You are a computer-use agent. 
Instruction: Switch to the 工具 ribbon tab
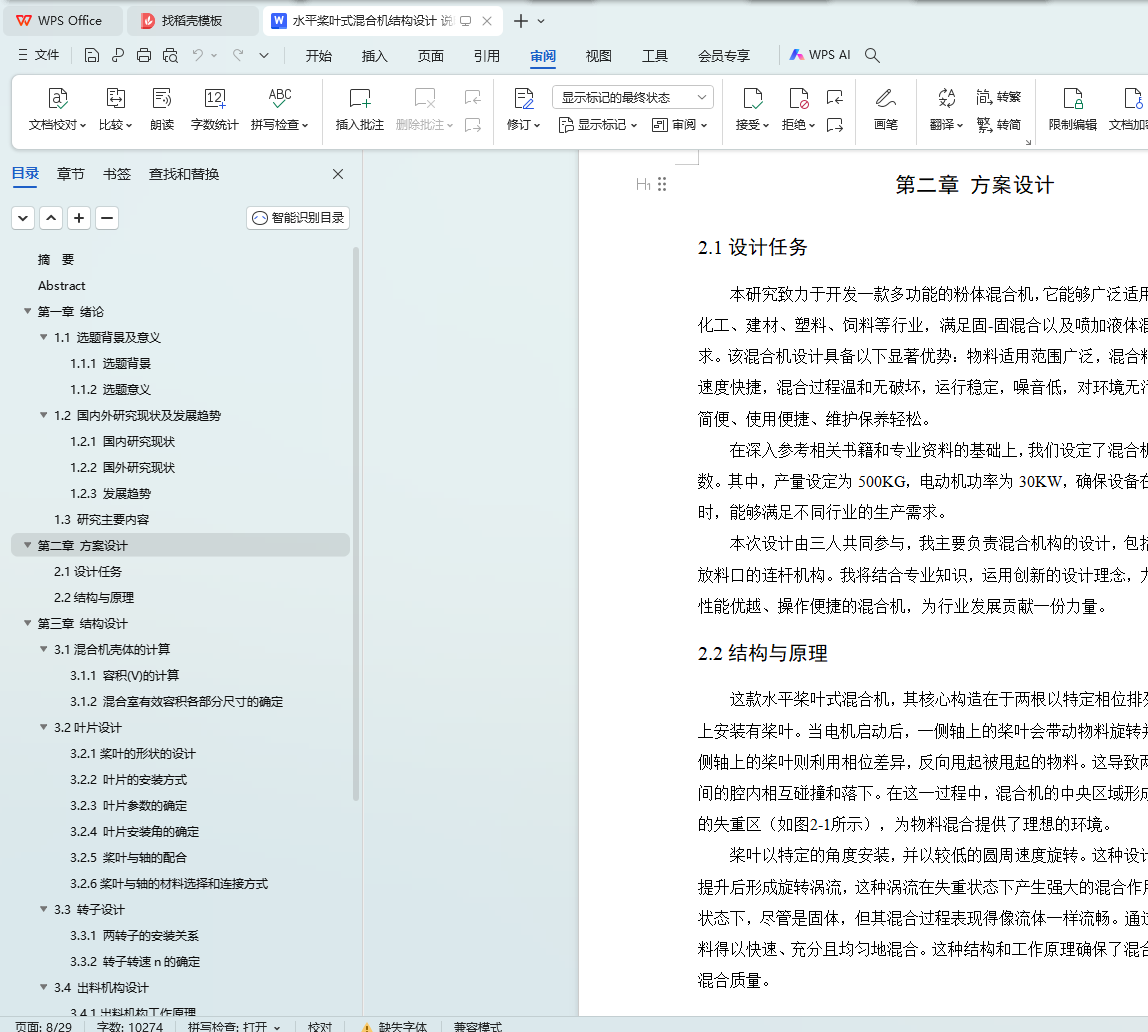click(655, 56)
